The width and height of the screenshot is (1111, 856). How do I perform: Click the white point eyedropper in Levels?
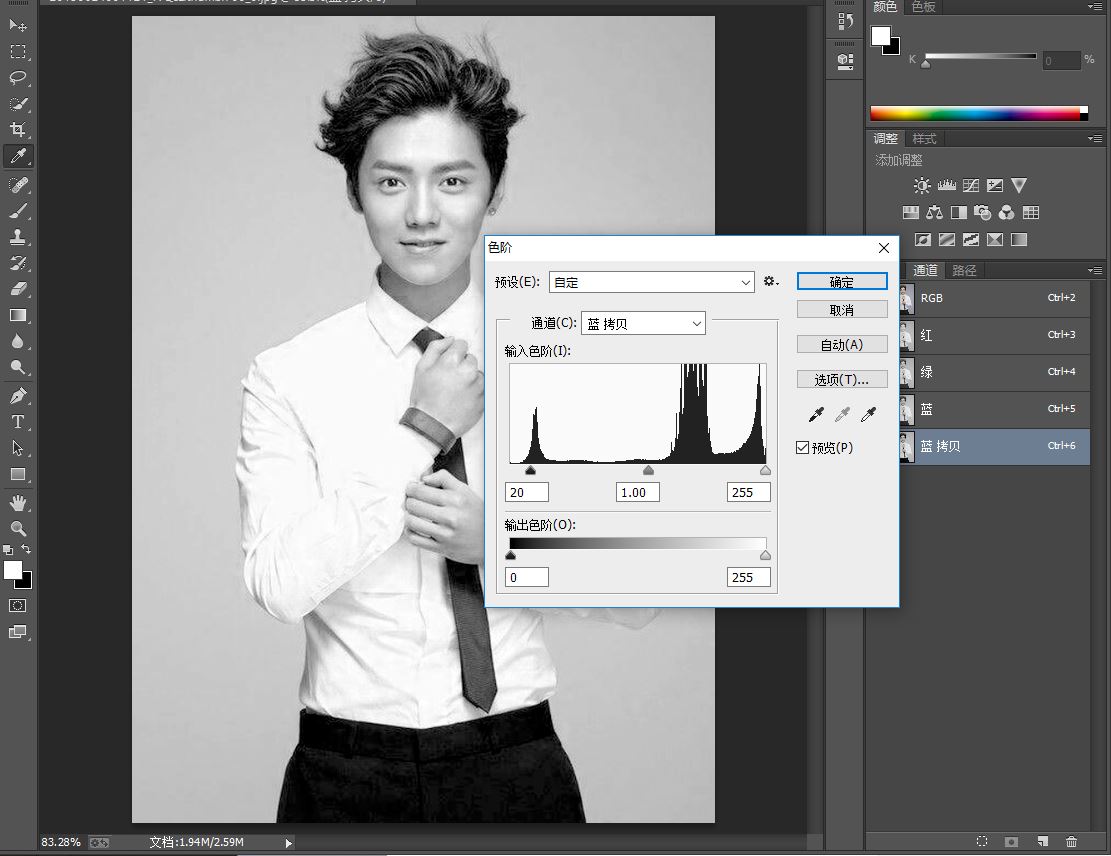point(868,415)
